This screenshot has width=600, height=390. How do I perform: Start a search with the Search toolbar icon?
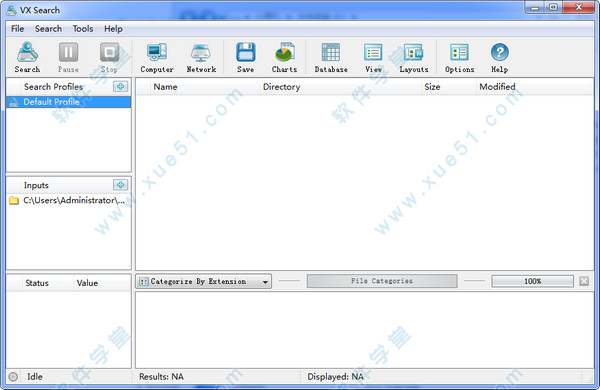(27, 57)
